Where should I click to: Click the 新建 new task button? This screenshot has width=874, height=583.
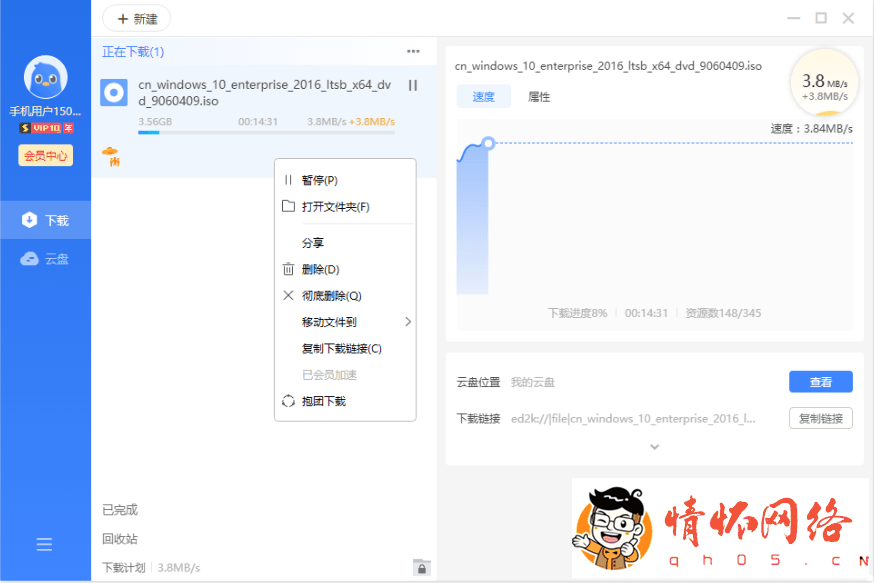click(x=137, y=19)
